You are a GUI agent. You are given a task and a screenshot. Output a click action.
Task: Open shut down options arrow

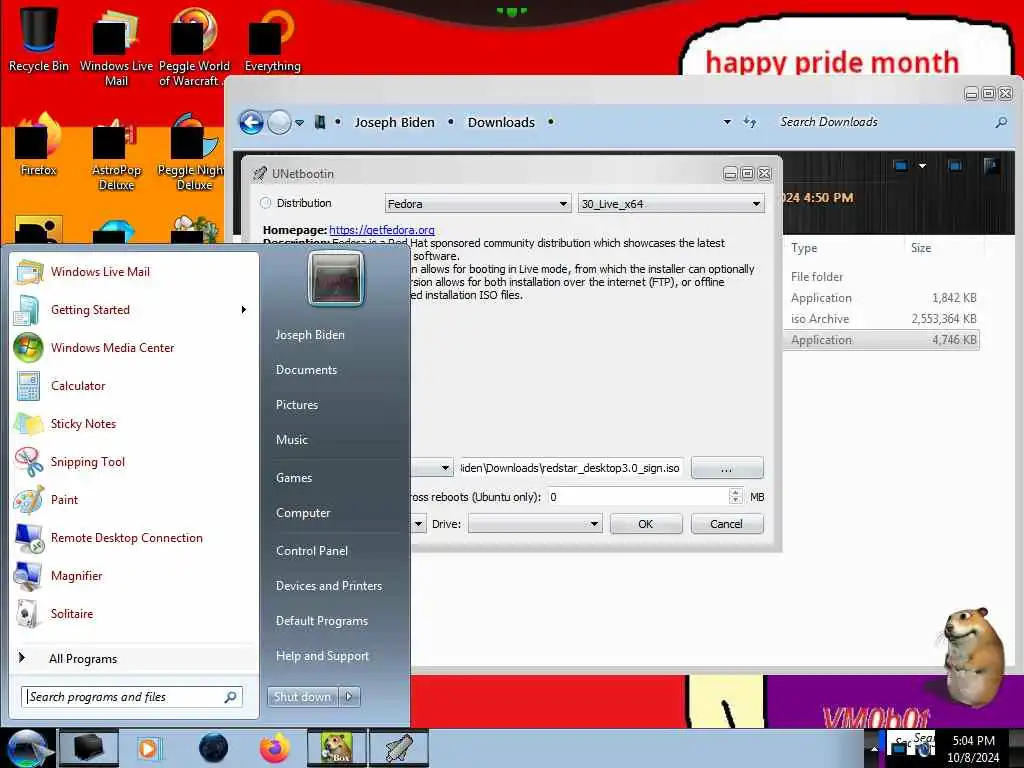tap(350, 697)
